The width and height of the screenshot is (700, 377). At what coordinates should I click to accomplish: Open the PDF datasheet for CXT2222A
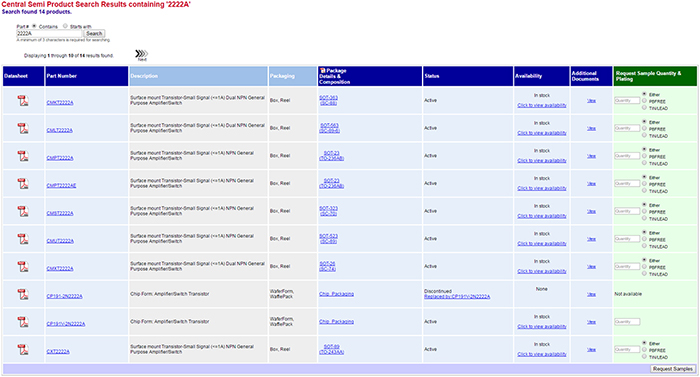pyautogui.click(x=23, y=349)
